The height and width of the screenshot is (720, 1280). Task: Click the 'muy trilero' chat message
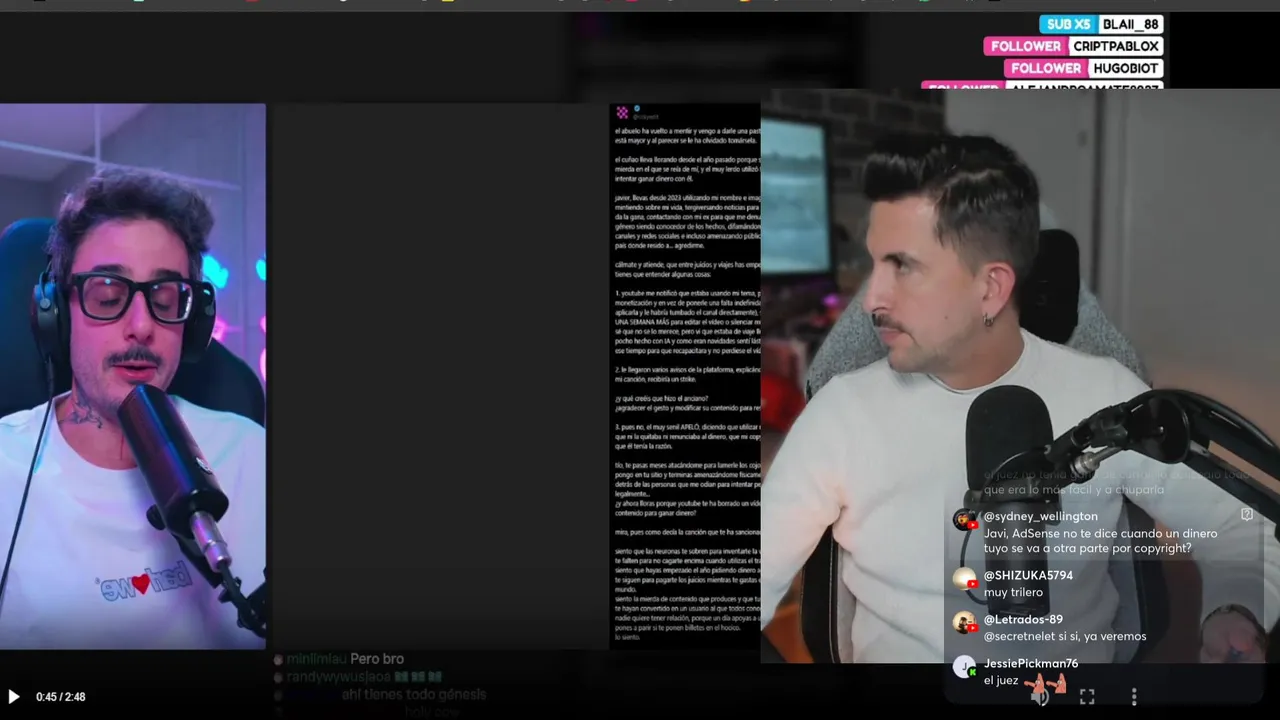1013,592
